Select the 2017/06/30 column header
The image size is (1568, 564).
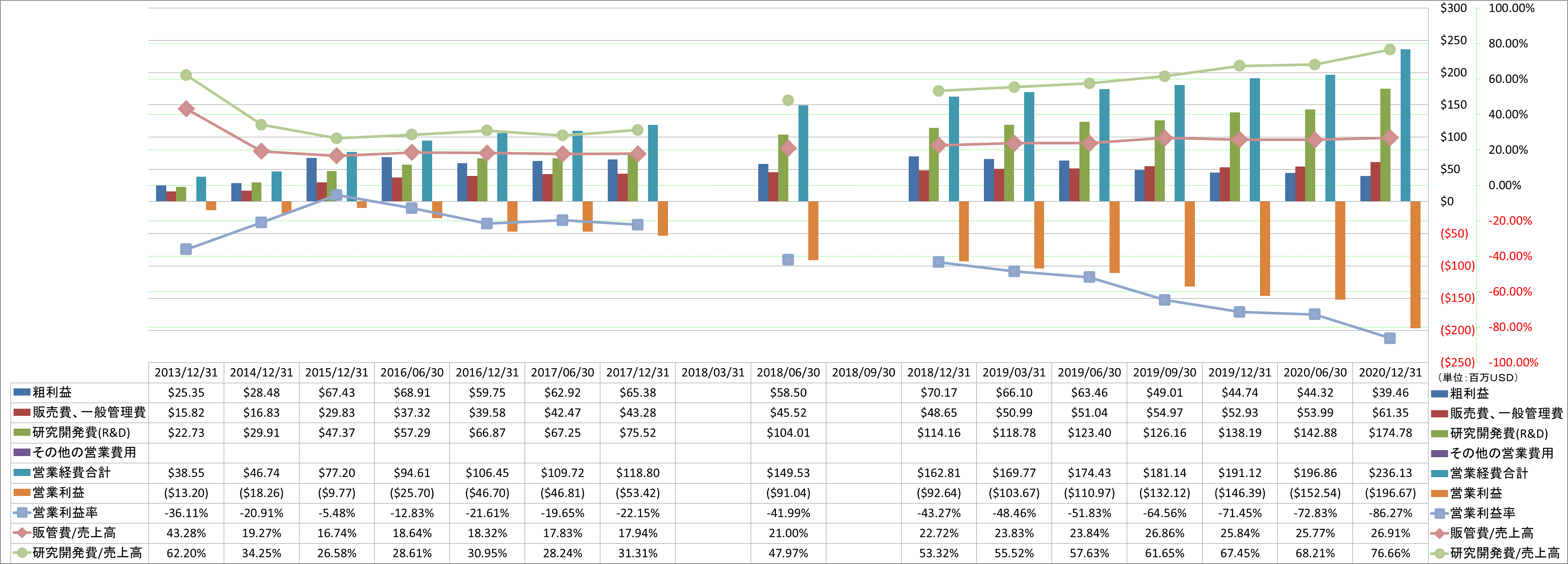click(562, 372)
